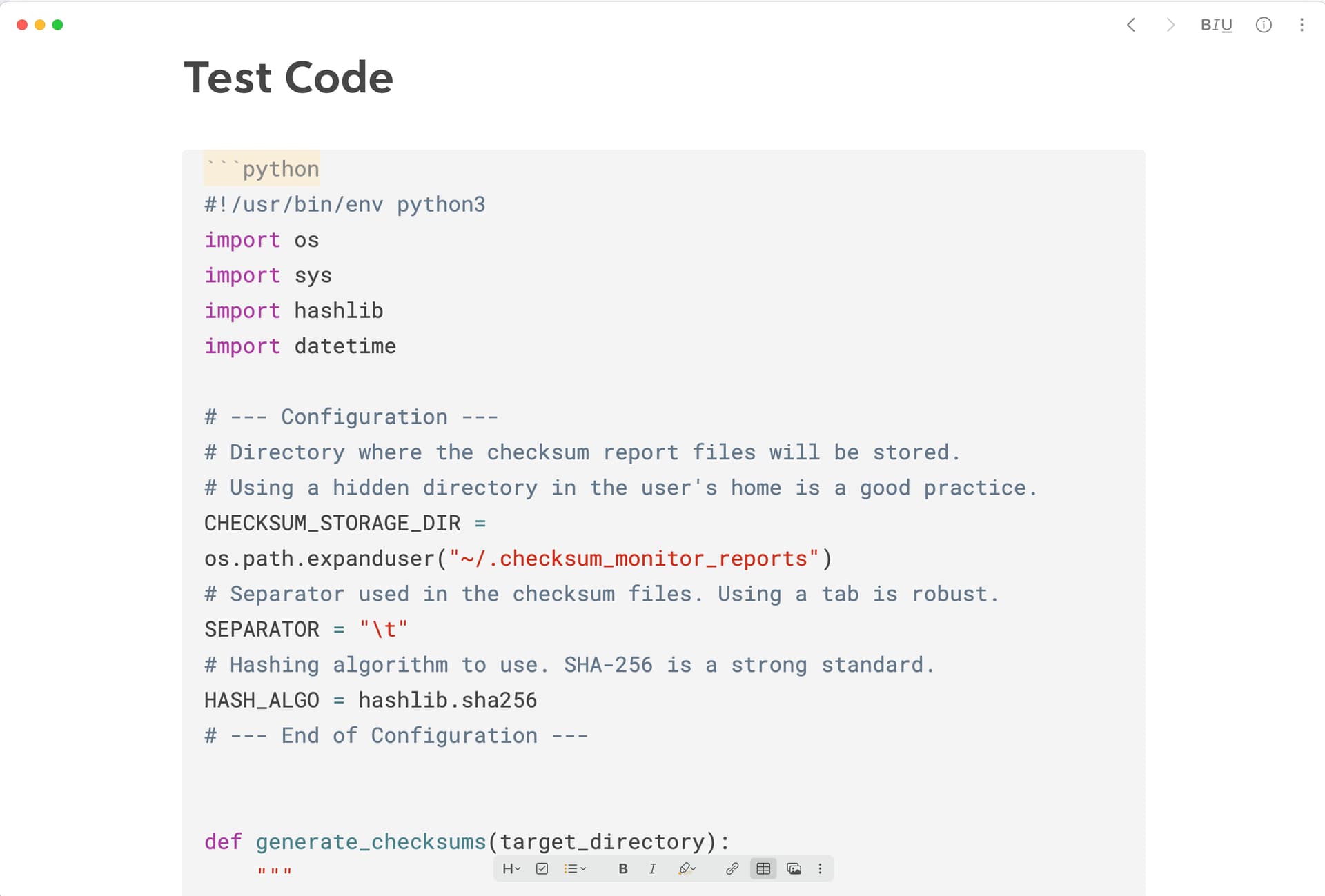Insert a checkbox todo item
The width and height of the screenshot is (1325, 896).
click(542, 868)
